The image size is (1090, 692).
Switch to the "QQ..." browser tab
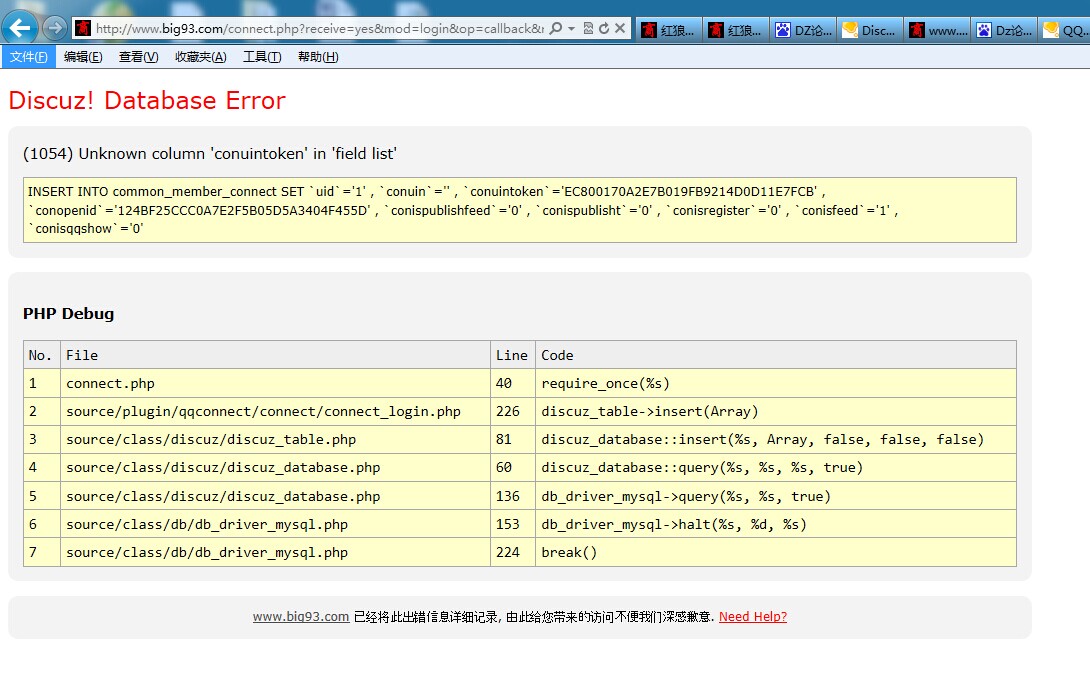(1065, 31)
